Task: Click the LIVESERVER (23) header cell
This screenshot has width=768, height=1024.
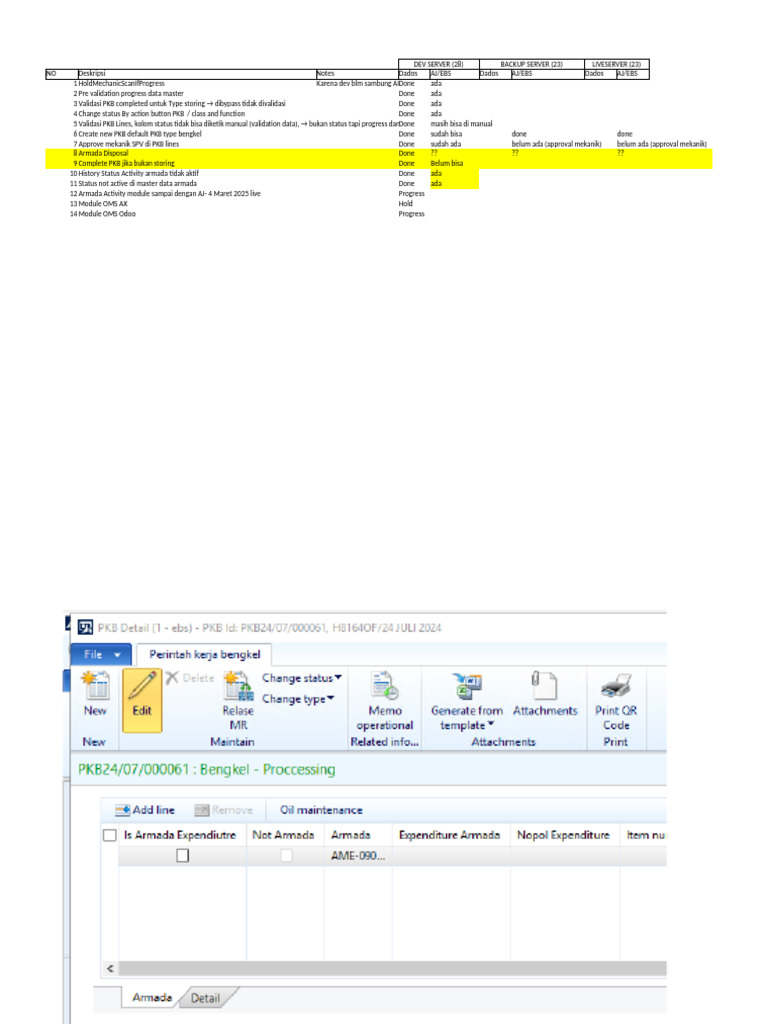Action: coord(616,64)
